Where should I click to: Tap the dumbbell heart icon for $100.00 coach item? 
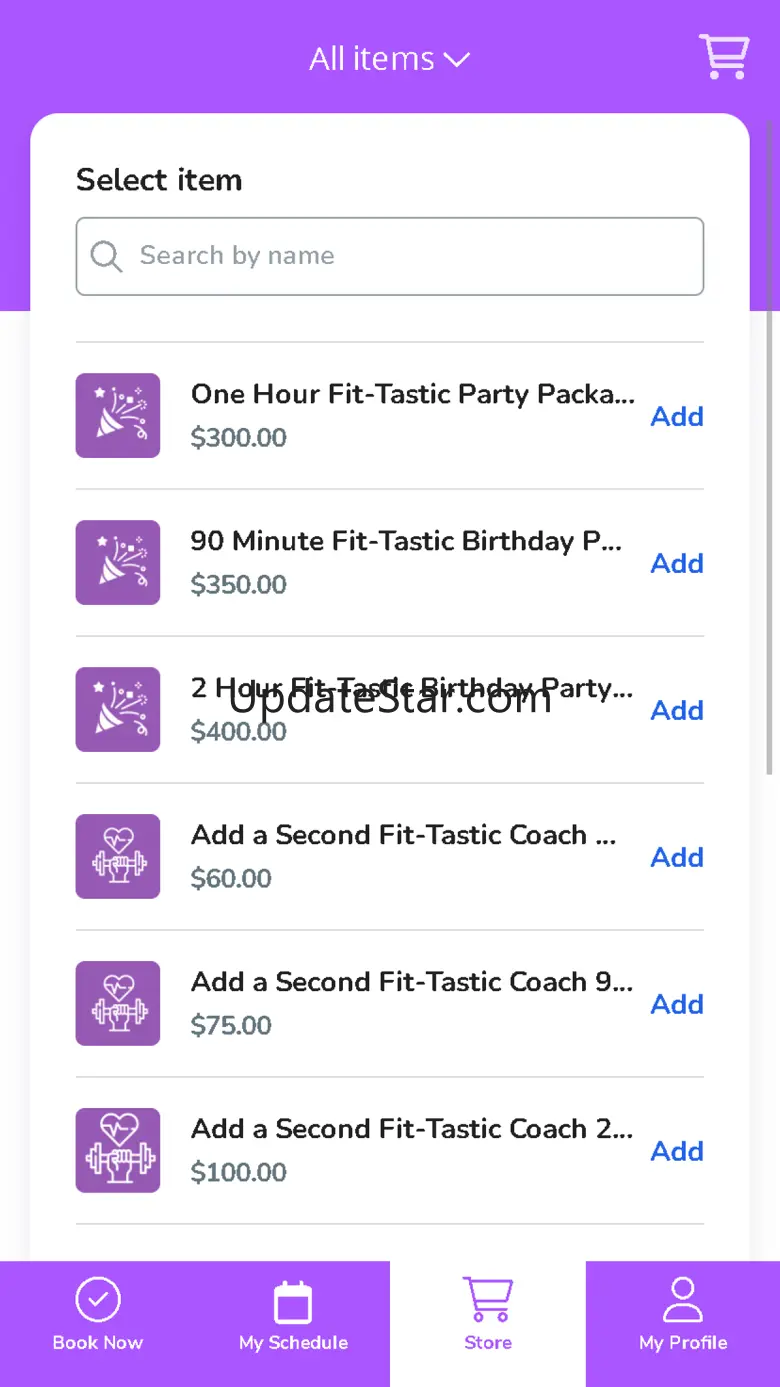point(118,1150)
